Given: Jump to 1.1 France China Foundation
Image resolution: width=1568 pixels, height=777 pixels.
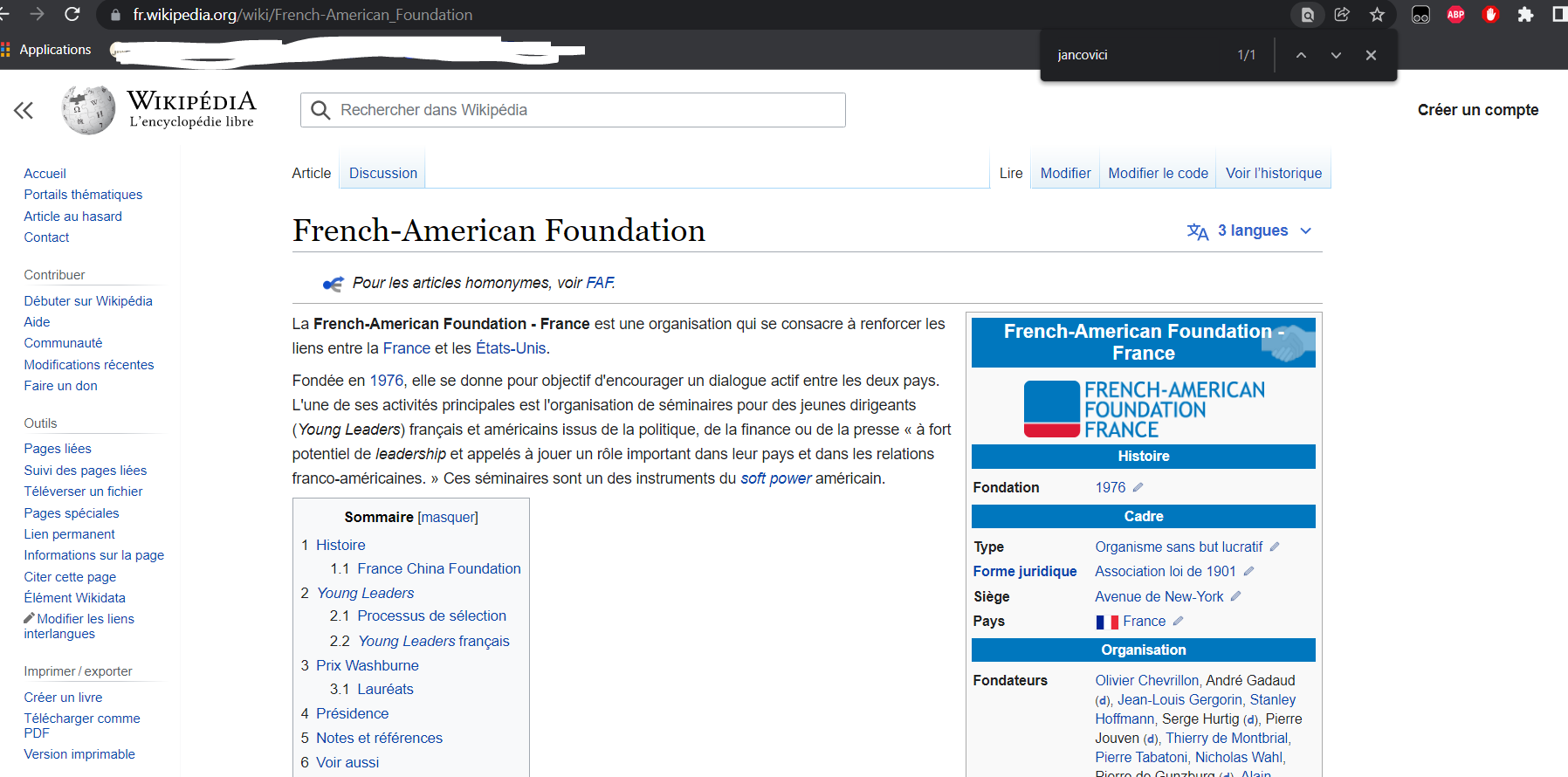Looking at the screenshot, I should point(425,568).
